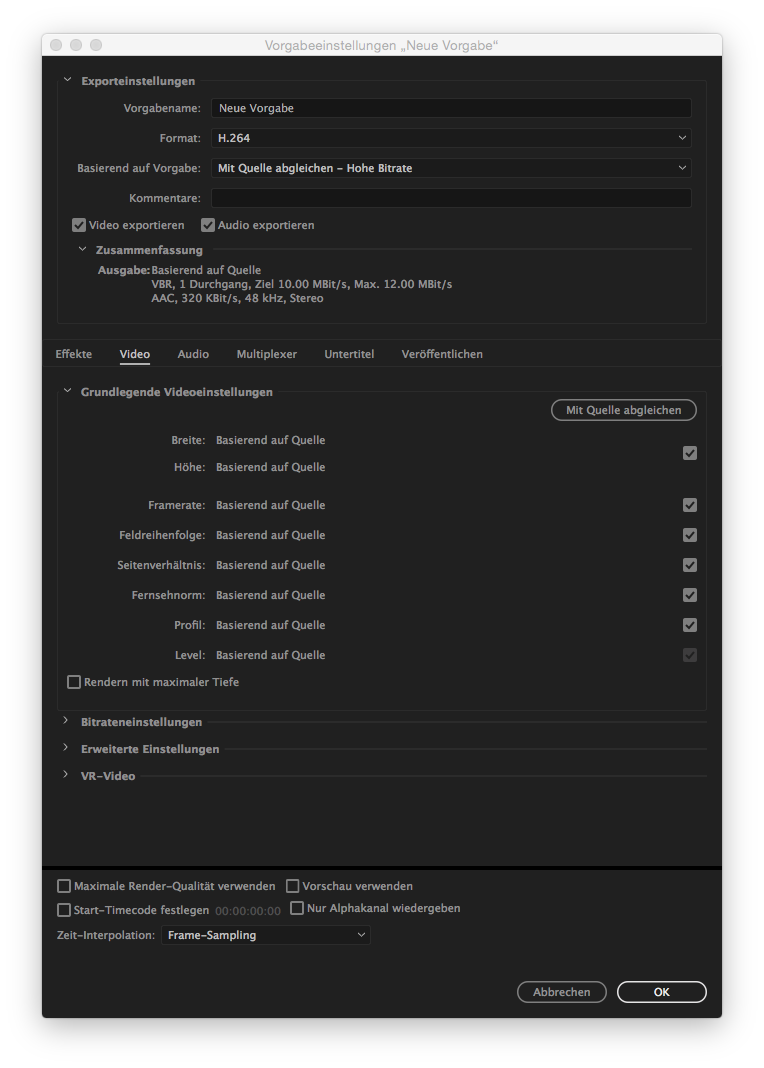764x1068 pixels.
Task: Open the Basierend auf Vorgabe dropdown
Action: click(451, 168)
